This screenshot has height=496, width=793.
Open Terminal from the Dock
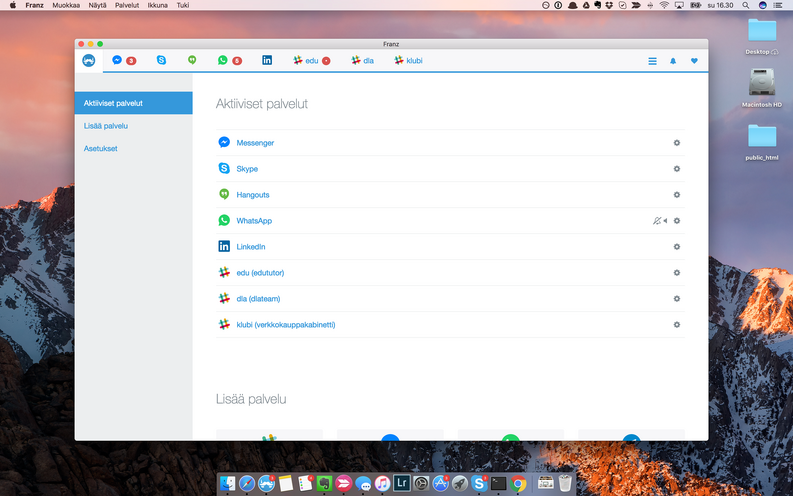498,484
